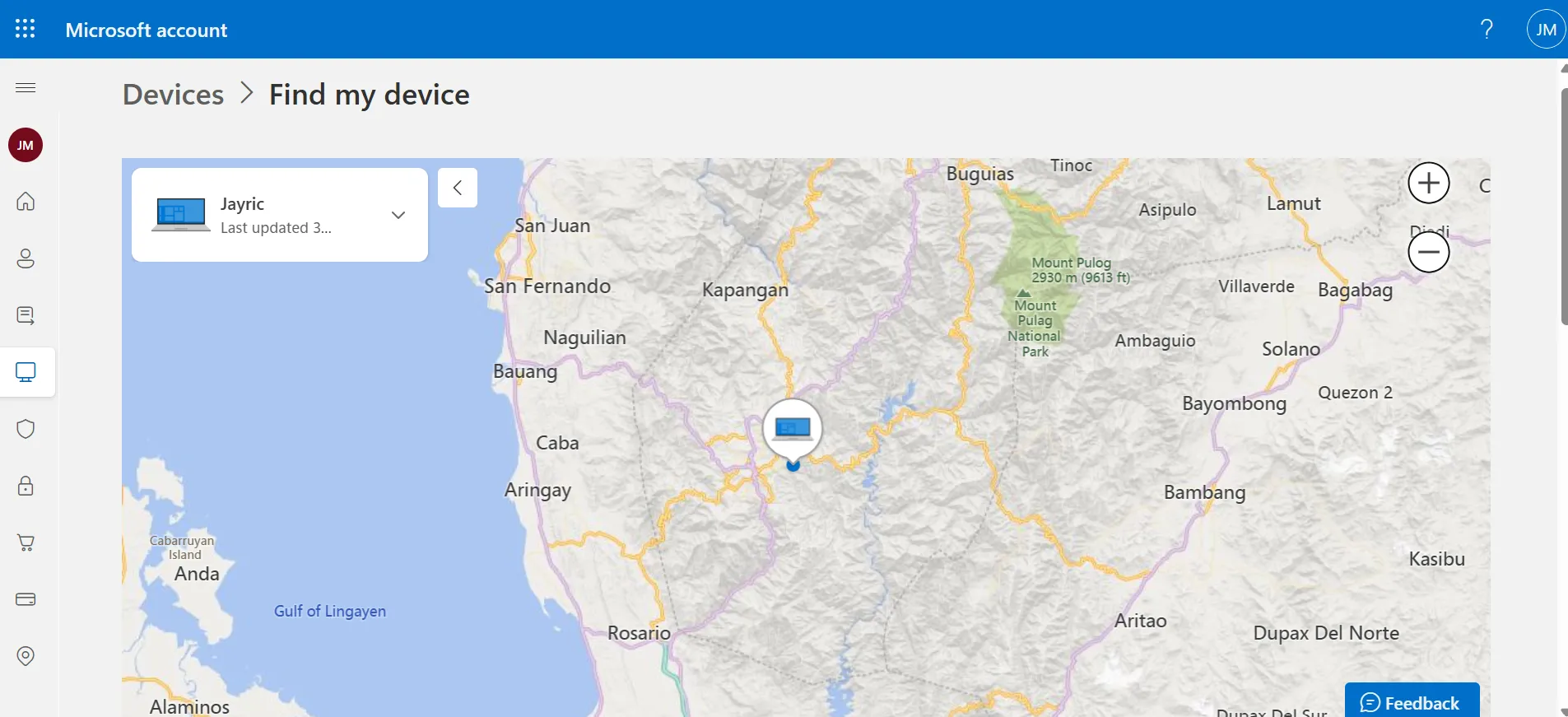The image size is (1568, 717).
Task: Click the San Fernando map label
Action: (547, 286)
